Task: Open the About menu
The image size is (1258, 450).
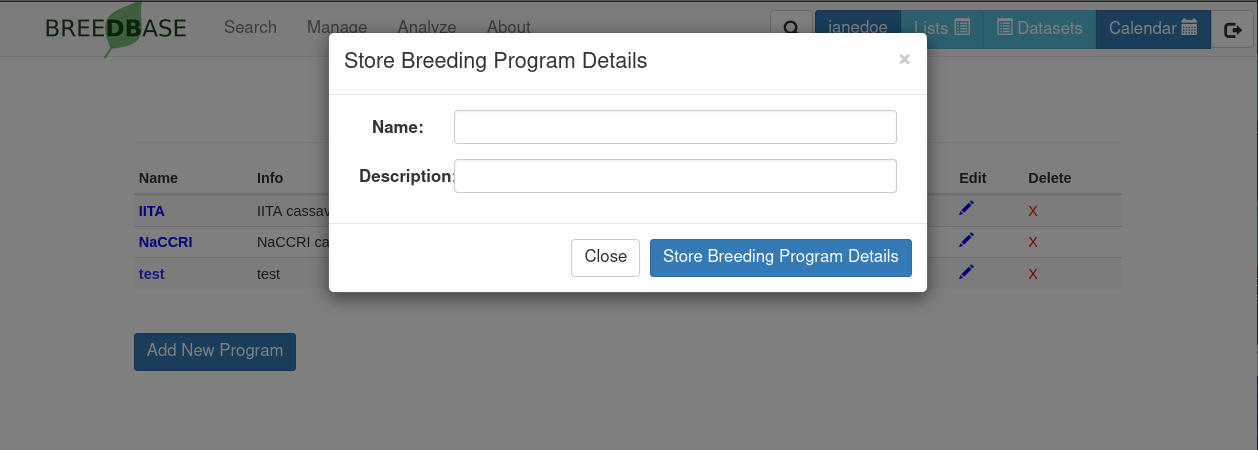Action: (509, 28)
